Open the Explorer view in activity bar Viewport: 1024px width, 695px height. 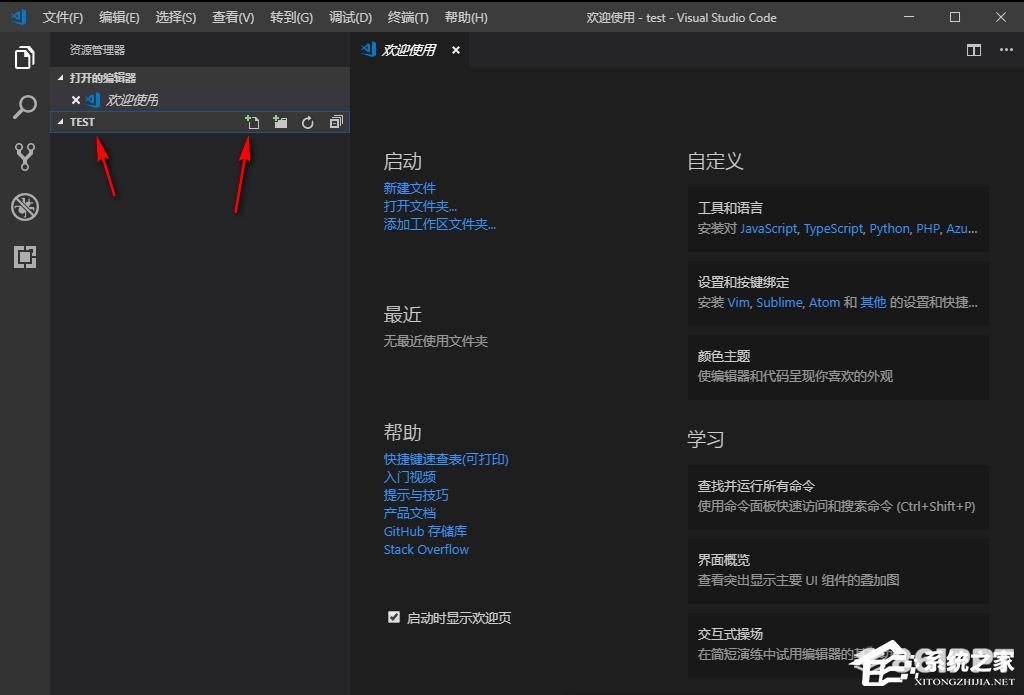25,57
